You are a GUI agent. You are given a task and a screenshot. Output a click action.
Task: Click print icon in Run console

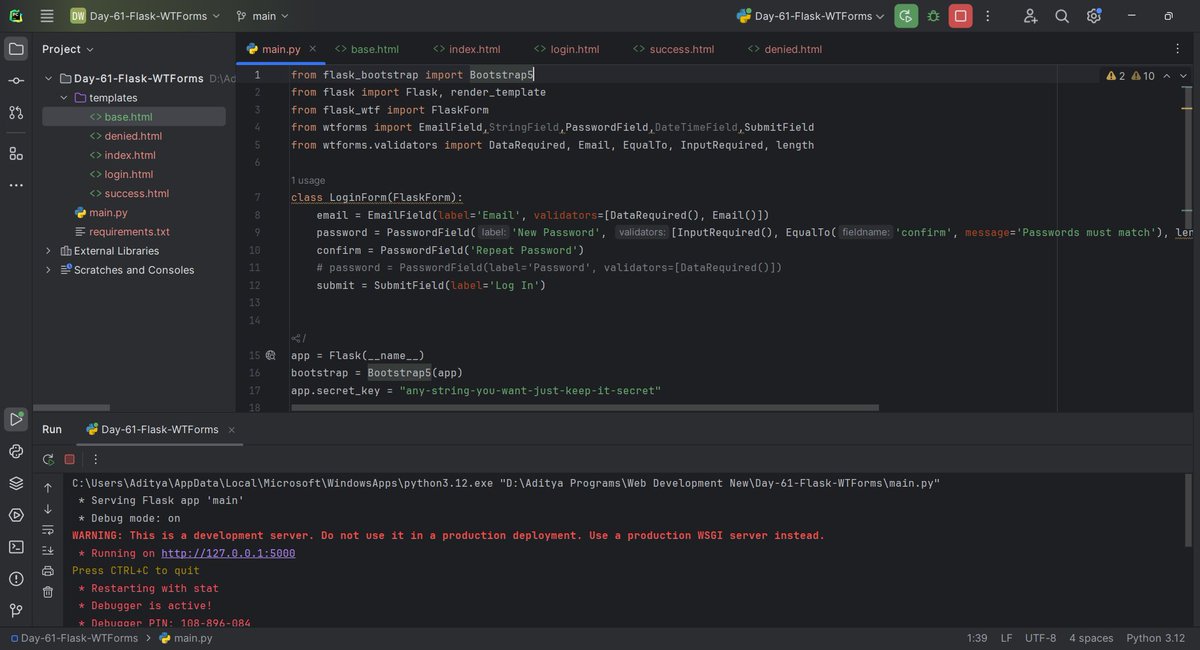[48, 571]
